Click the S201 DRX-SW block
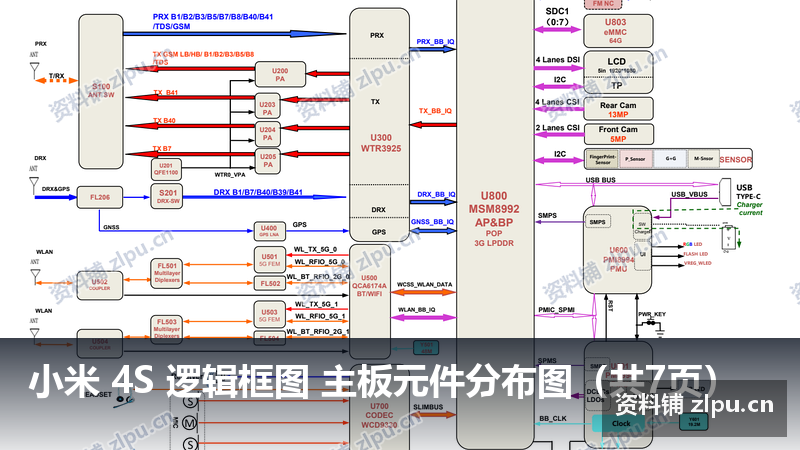Viewport: 800px width, 450px height. coord(167,196)
